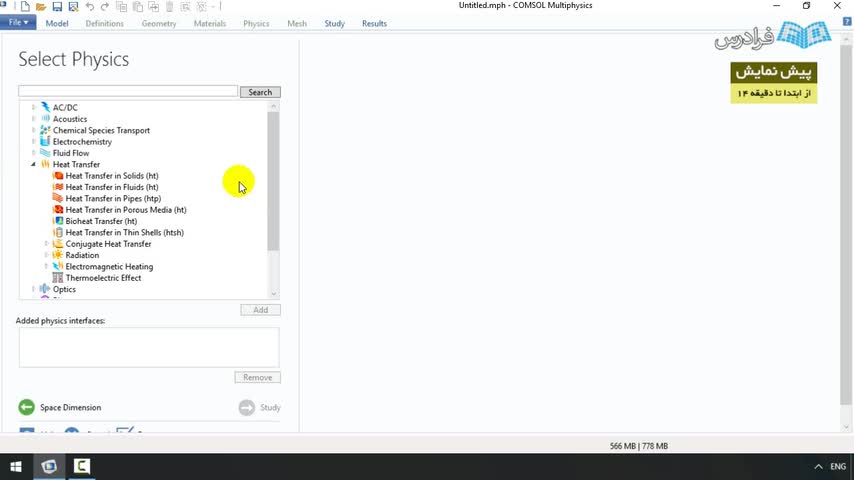Click the Added physics interfaces list box

pyautogui.click(x=149, y=348)
